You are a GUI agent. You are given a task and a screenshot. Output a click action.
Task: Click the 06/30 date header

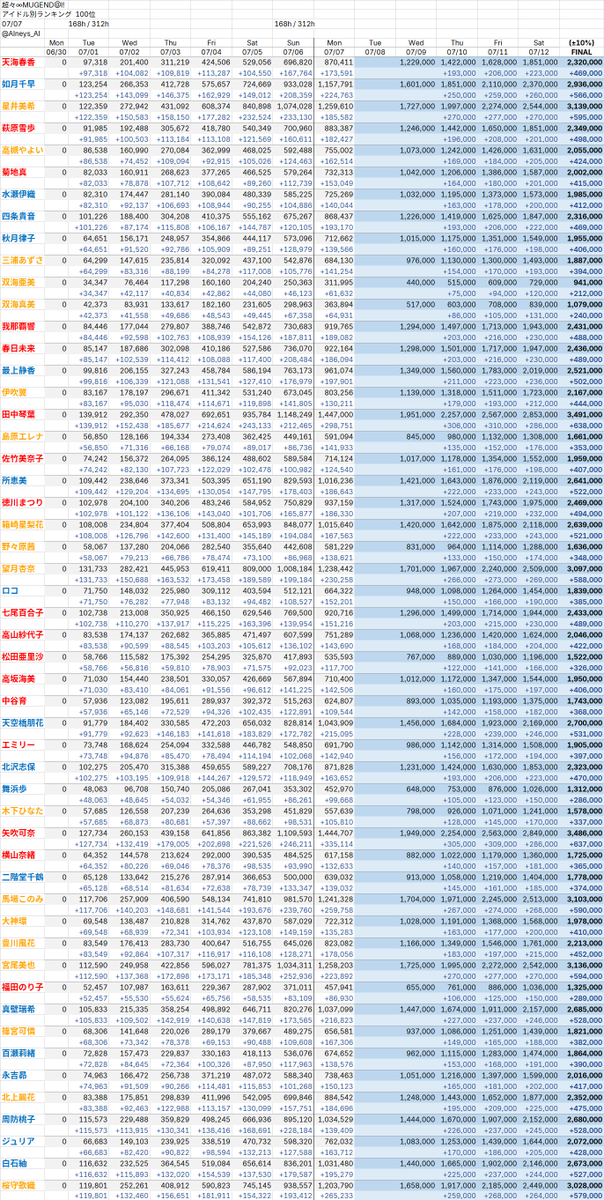(55, 50)
